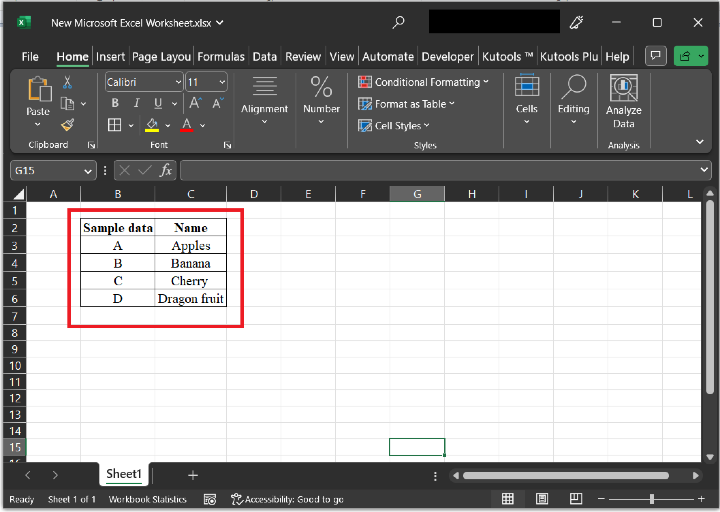
Task: Switch to the Insert ribbon tab
Action: (x=110, y=57)
